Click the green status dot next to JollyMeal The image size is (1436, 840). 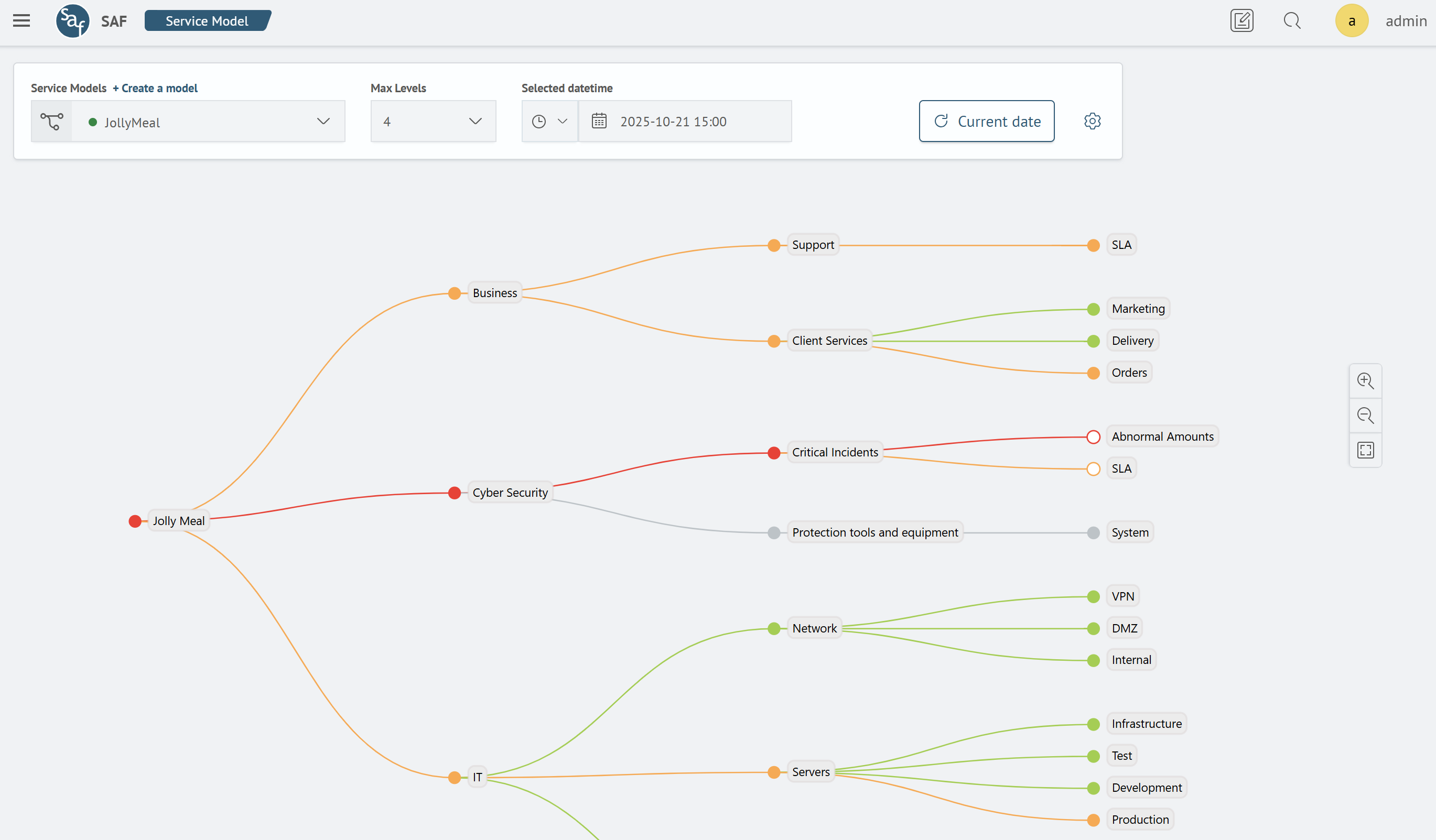point(93,122)
